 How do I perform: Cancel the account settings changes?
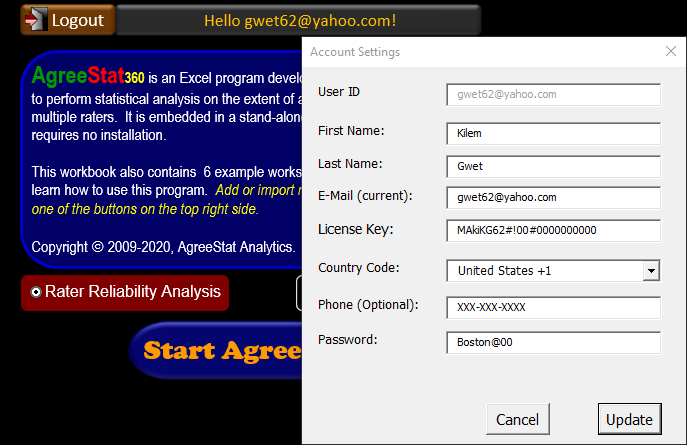[x=517, y=419]
